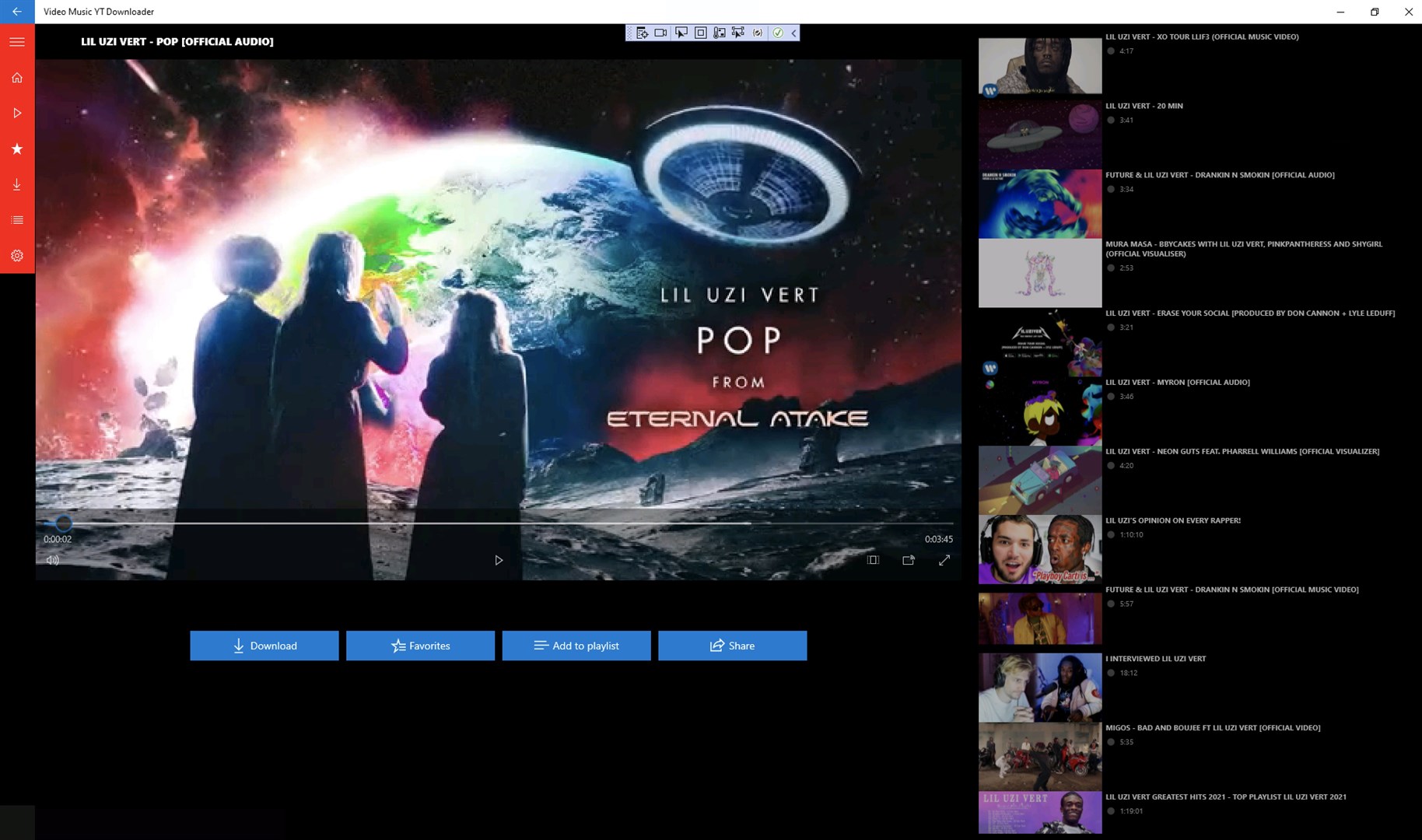Open the Migos Bad and Boujee thumbnail
Screen dimensions: 1422x840
[x=1040, y=757]
